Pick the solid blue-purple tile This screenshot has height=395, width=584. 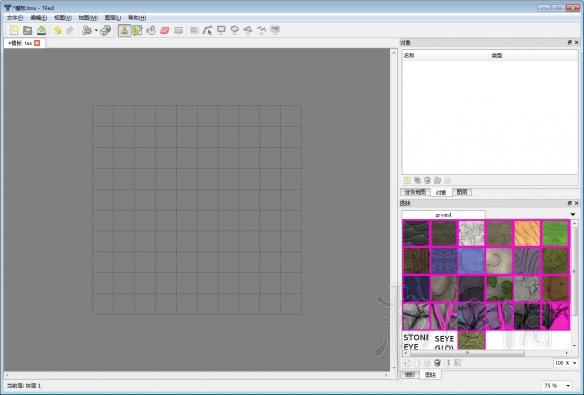471,261
